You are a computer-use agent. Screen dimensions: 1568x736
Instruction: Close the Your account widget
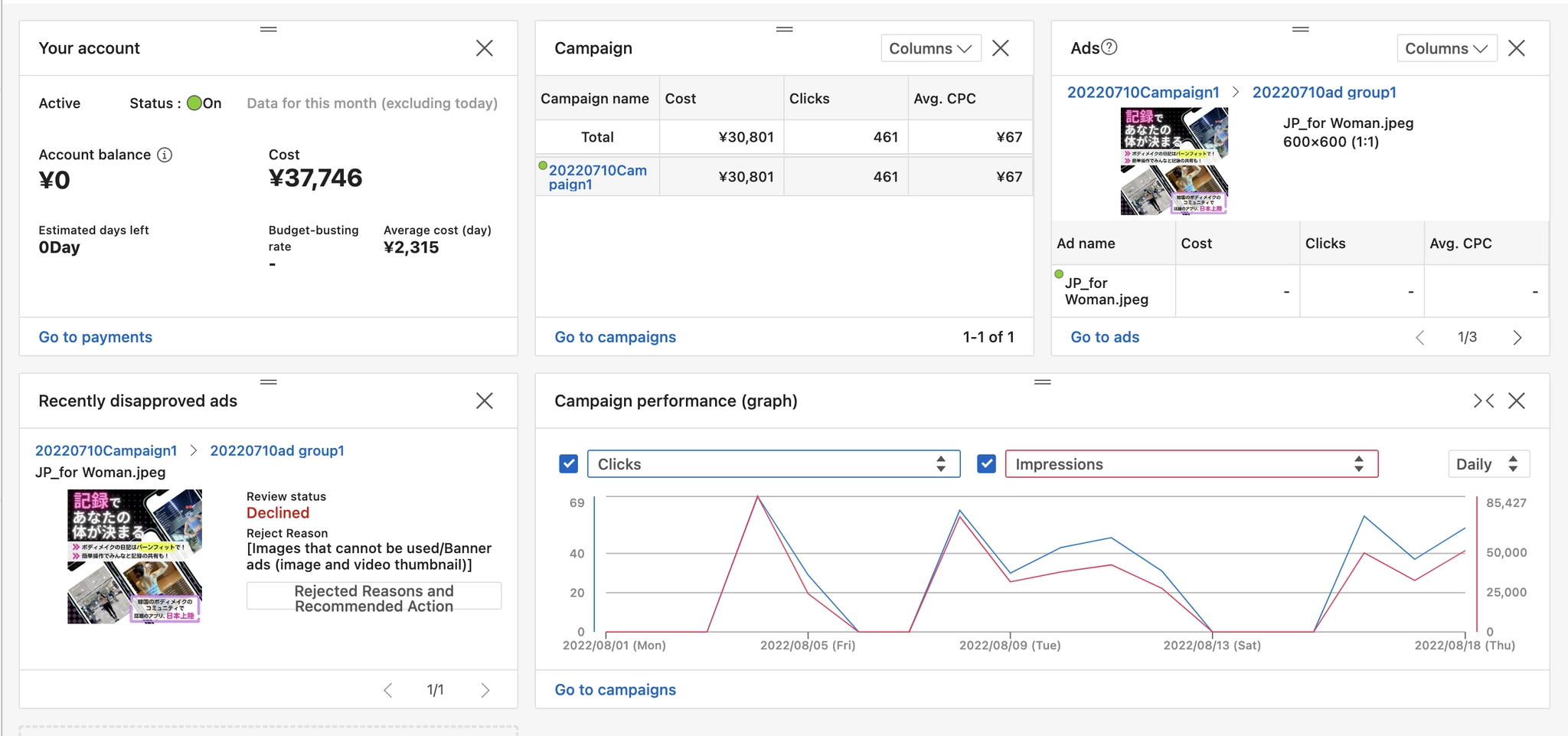[484, 48]
